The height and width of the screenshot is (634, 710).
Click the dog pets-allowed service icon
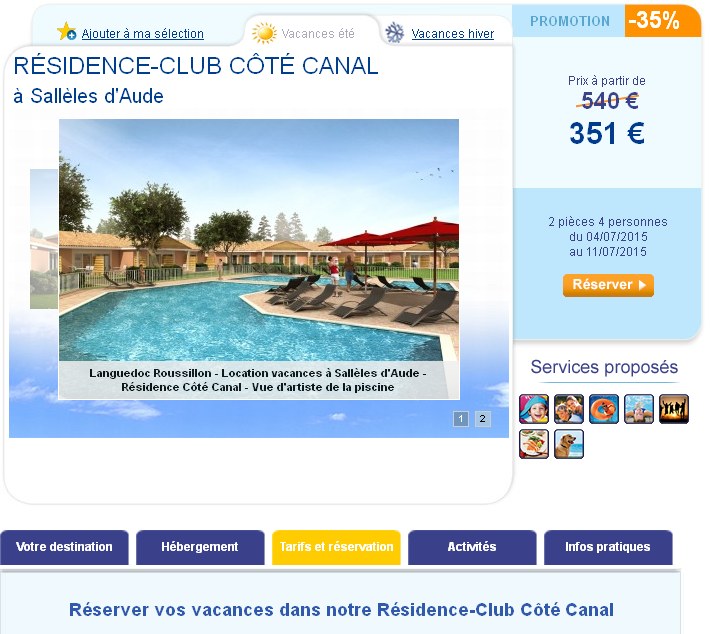(569, 444)
